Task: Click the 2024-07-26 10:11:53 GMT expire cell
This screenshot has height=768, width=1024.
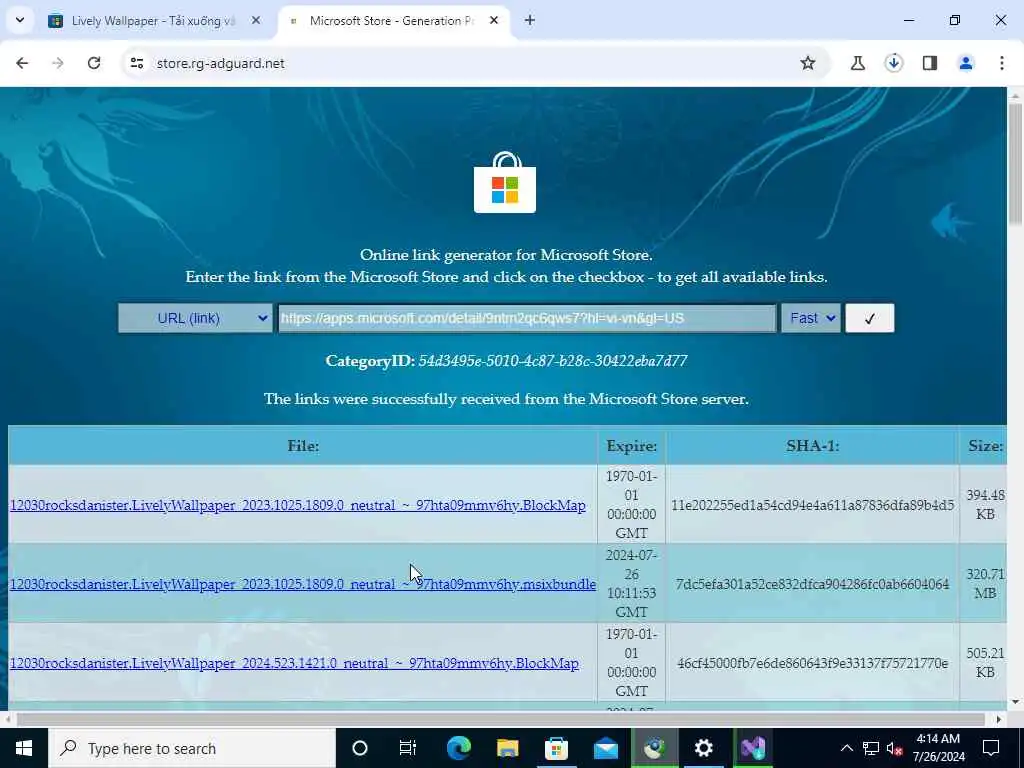Action: [x=632, y=583]
